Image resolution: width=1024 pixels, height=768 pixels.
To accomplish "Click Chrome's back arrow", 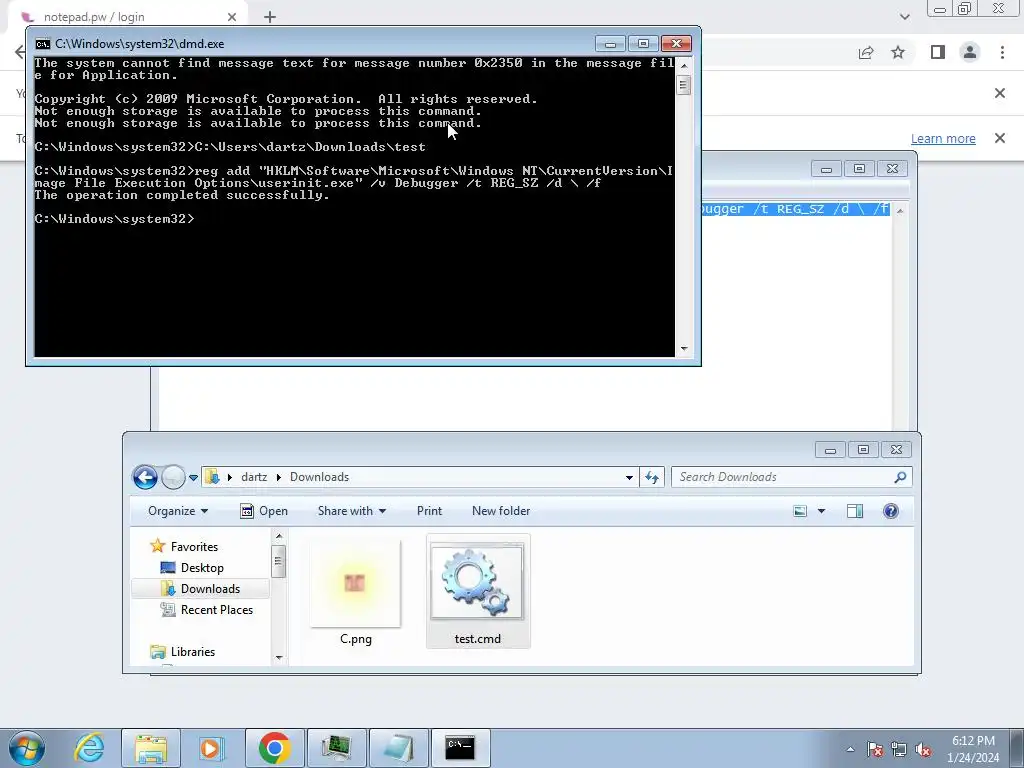I will [20, 52].
